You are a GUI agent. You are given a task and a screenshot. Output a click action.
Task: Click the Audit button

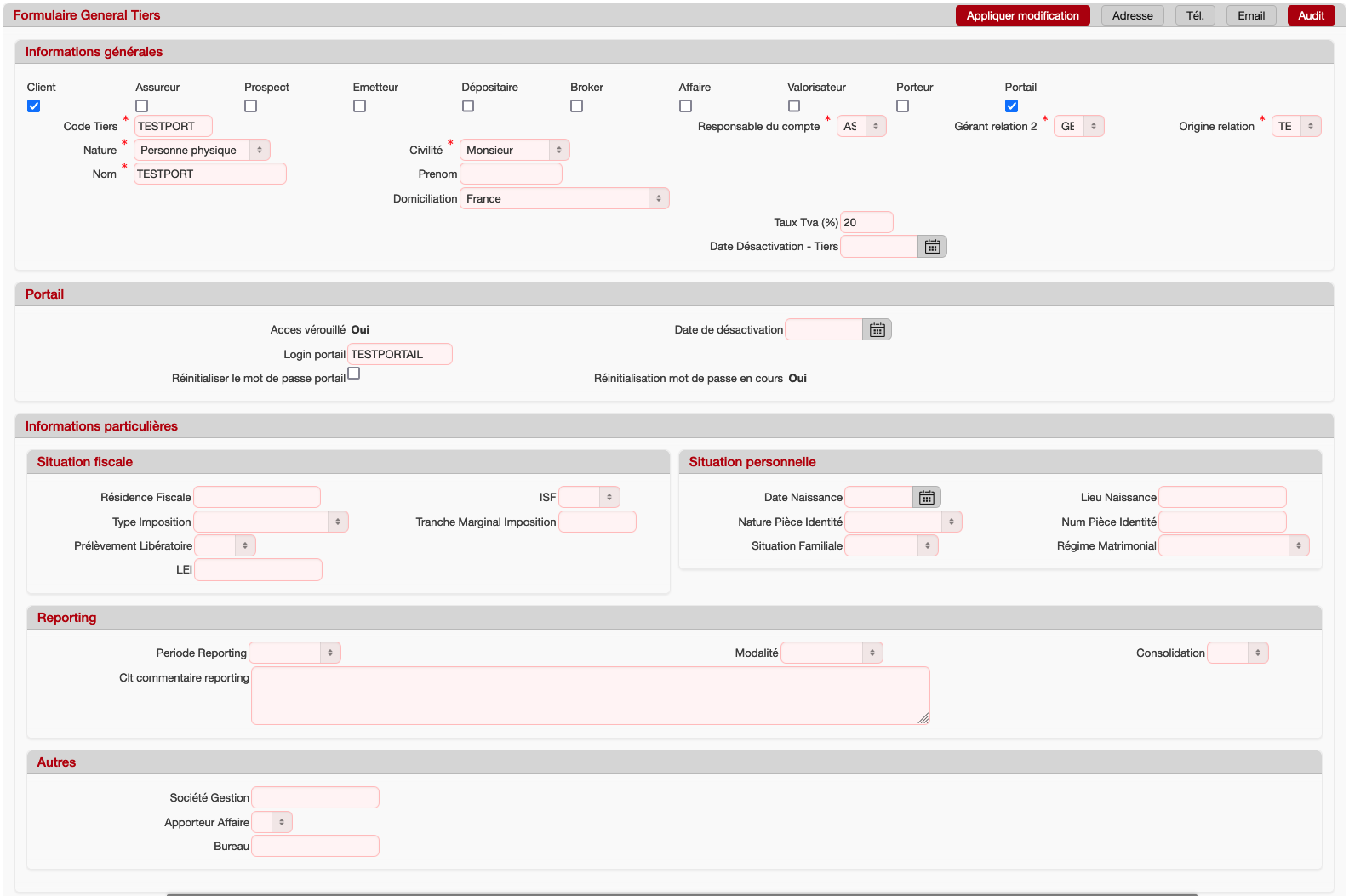[x=1311, y=15]
